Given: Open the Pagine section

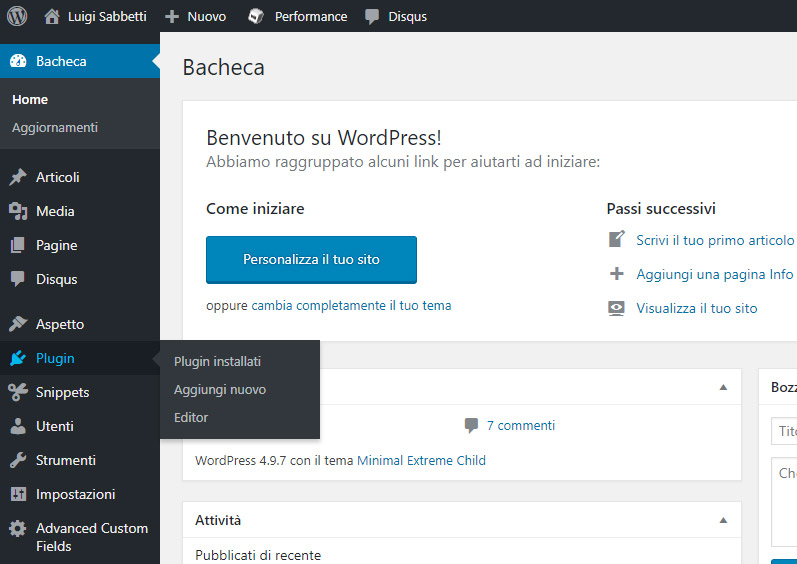Looking at the screenshot, I should point(56,245).
